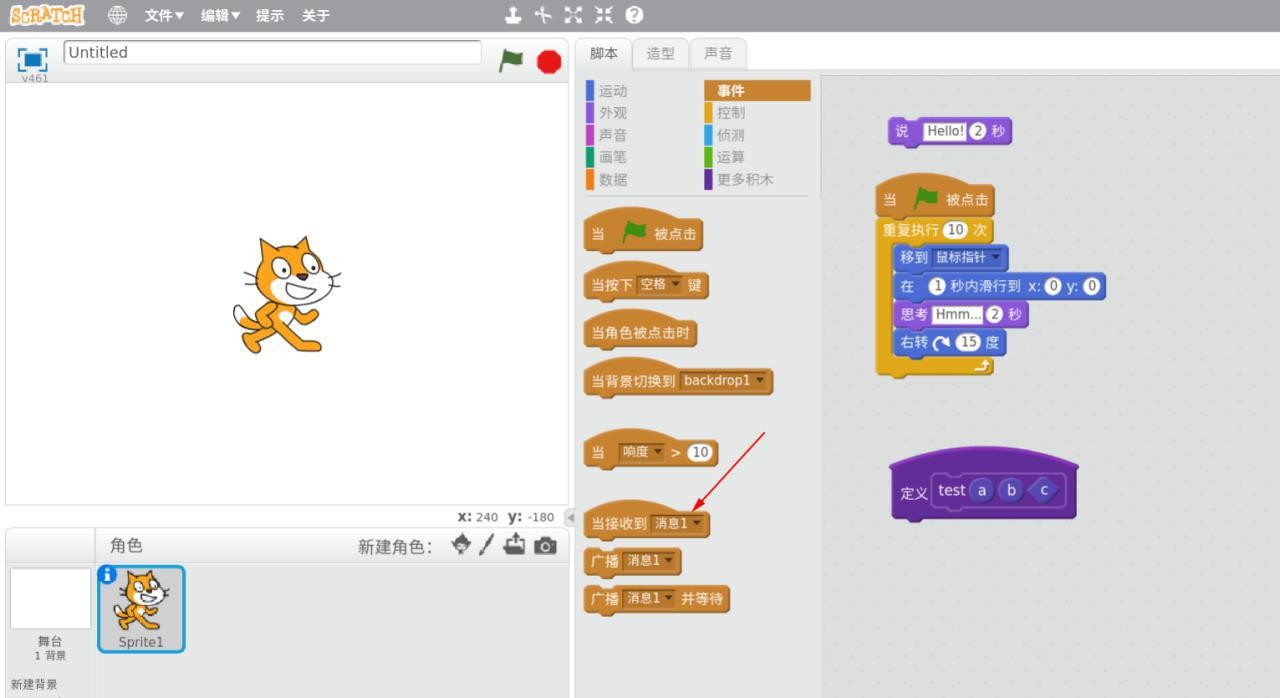The image size is (1280, 698).
Task: Select the grow sprite tool
Action: 573,15
